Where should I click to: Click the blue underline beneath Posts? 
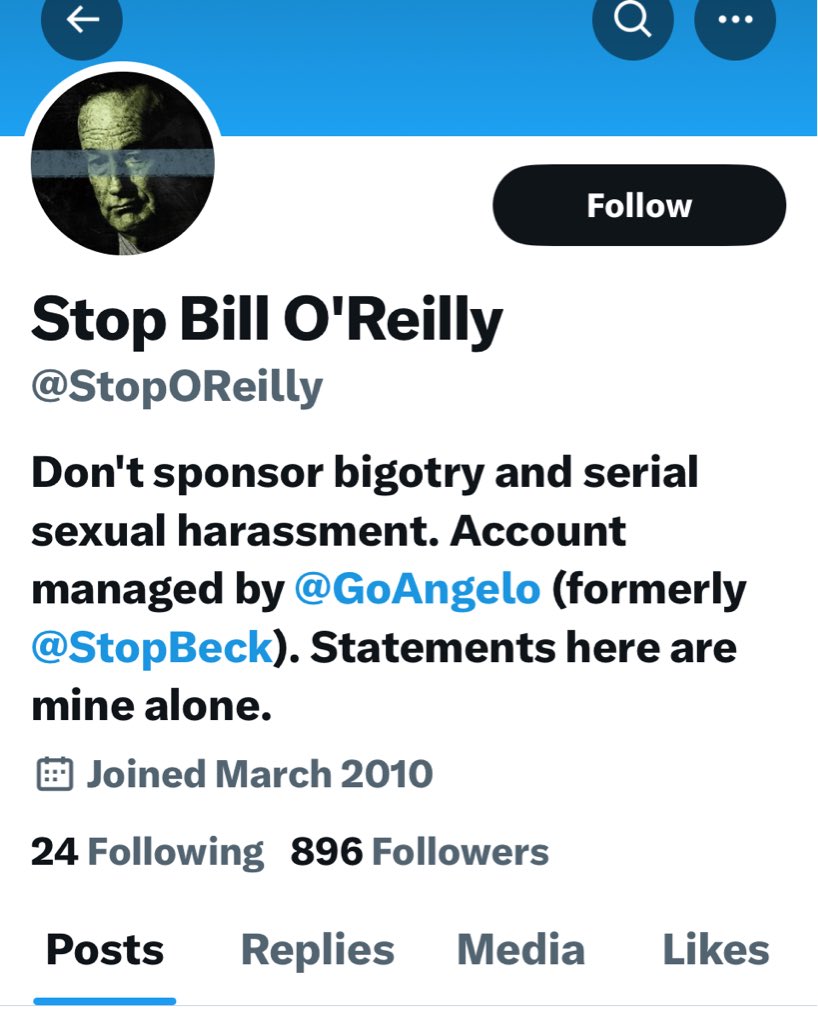coord(105,1000)
